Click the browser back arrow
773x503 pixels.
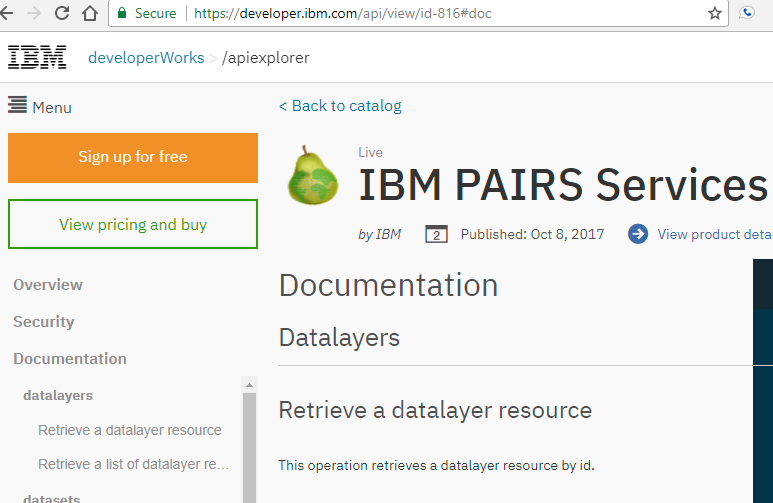click(x=6, y=13)
